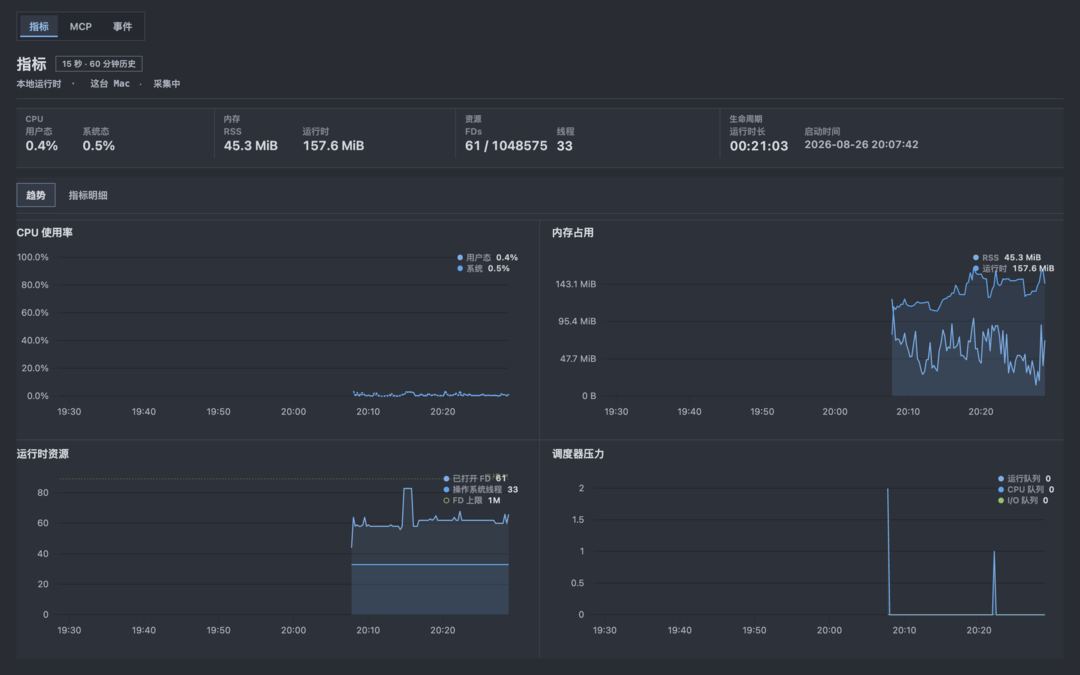The image size is (1080, 675).
Task: Toggle 运行队列 legend entry
Action: 1024,478
